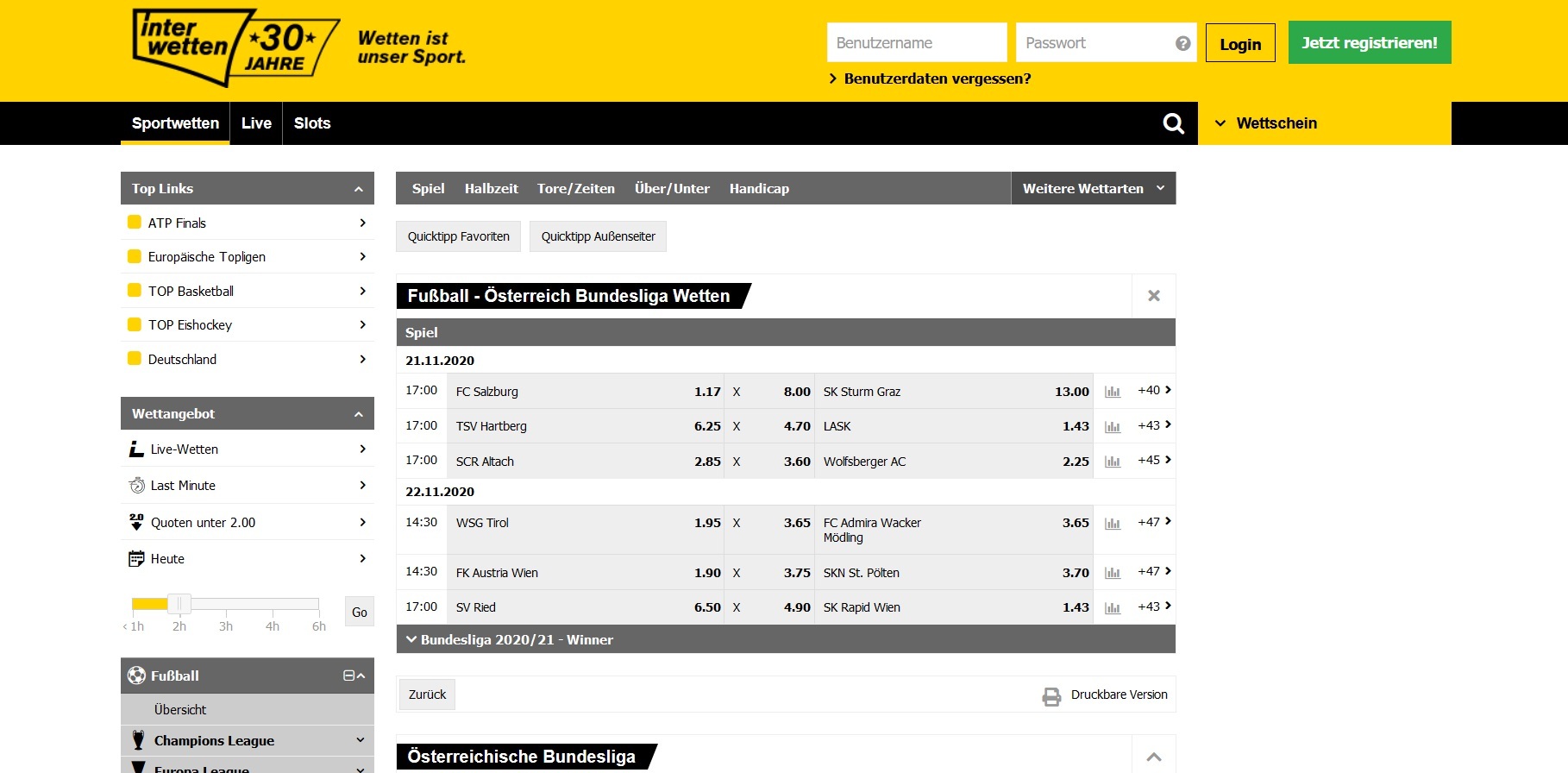Viewport: 1568px width, 773px height.
Task: Bet on FC Salzburg at 1.17
Action: [586, 391]
